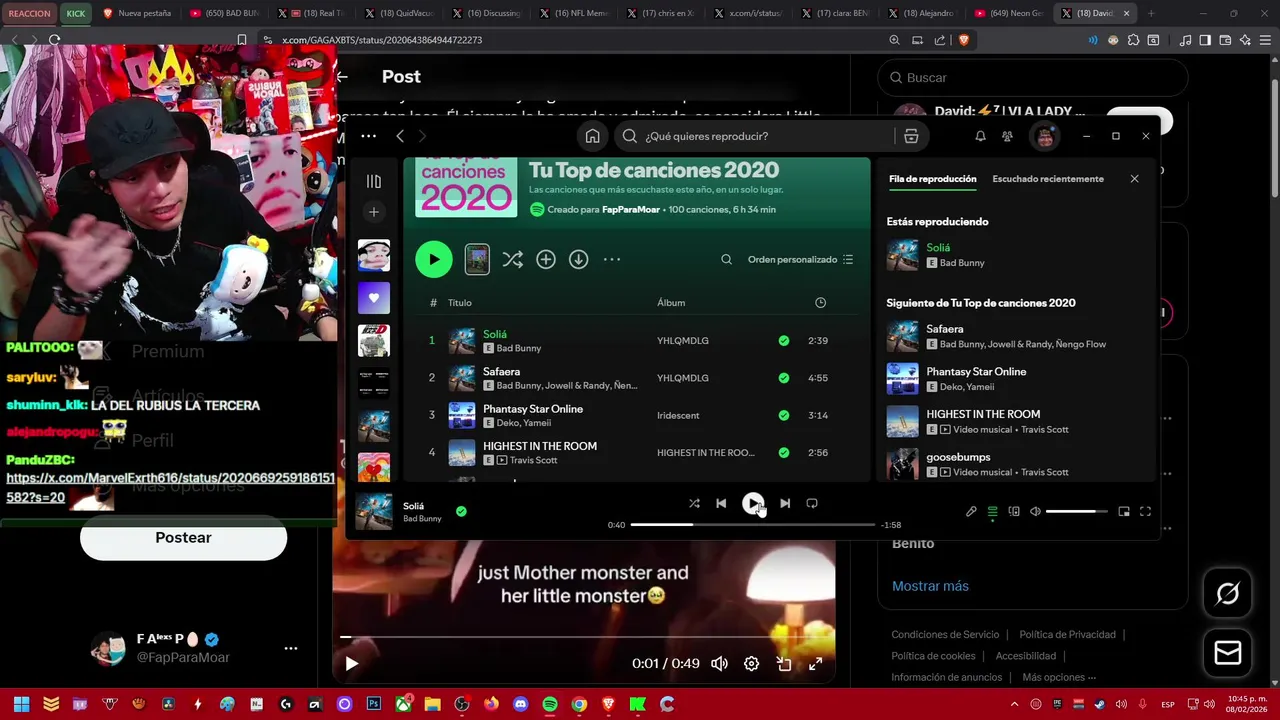
Task: Mute Spotify with speaker icon
Action: pyautogui.click(x=1035, y=511)
